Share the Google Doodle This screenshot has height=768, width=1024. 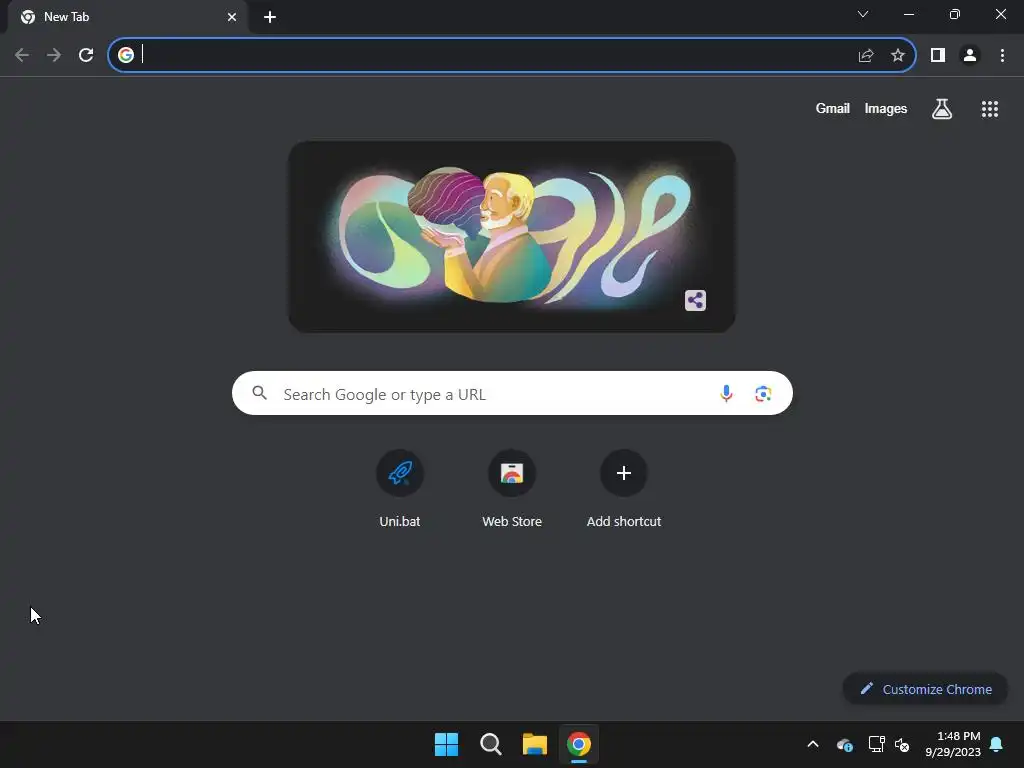pyautogui.click(x=696, y=300)
